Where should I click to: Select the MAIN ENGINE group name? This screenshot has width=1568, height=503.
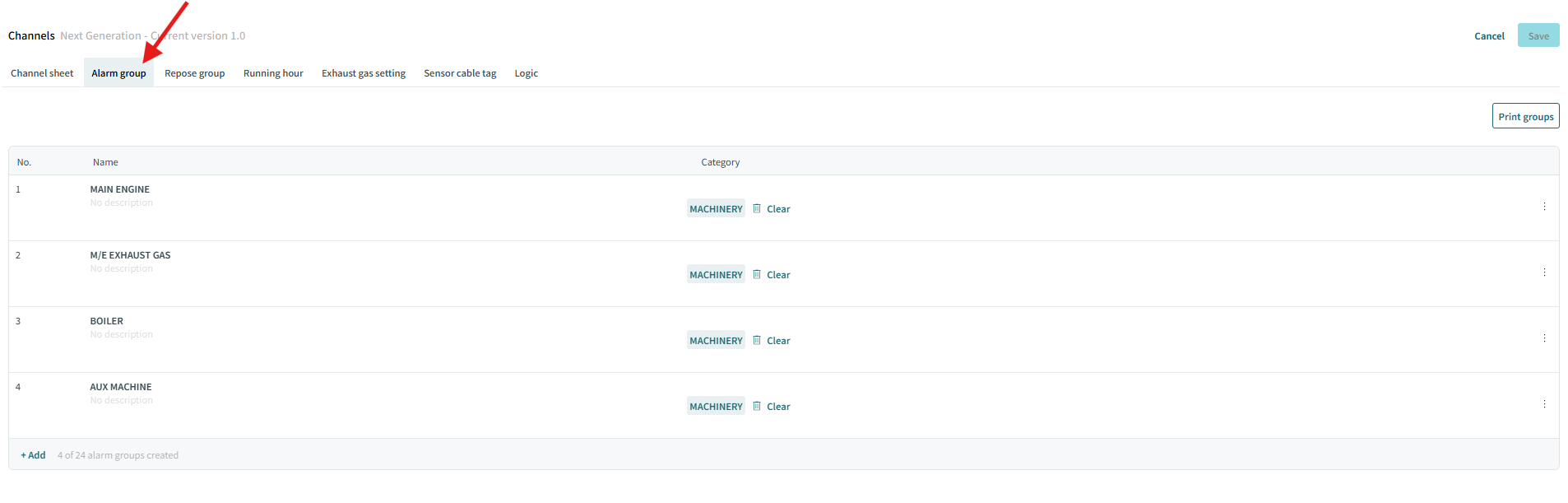tap(120, 189)
